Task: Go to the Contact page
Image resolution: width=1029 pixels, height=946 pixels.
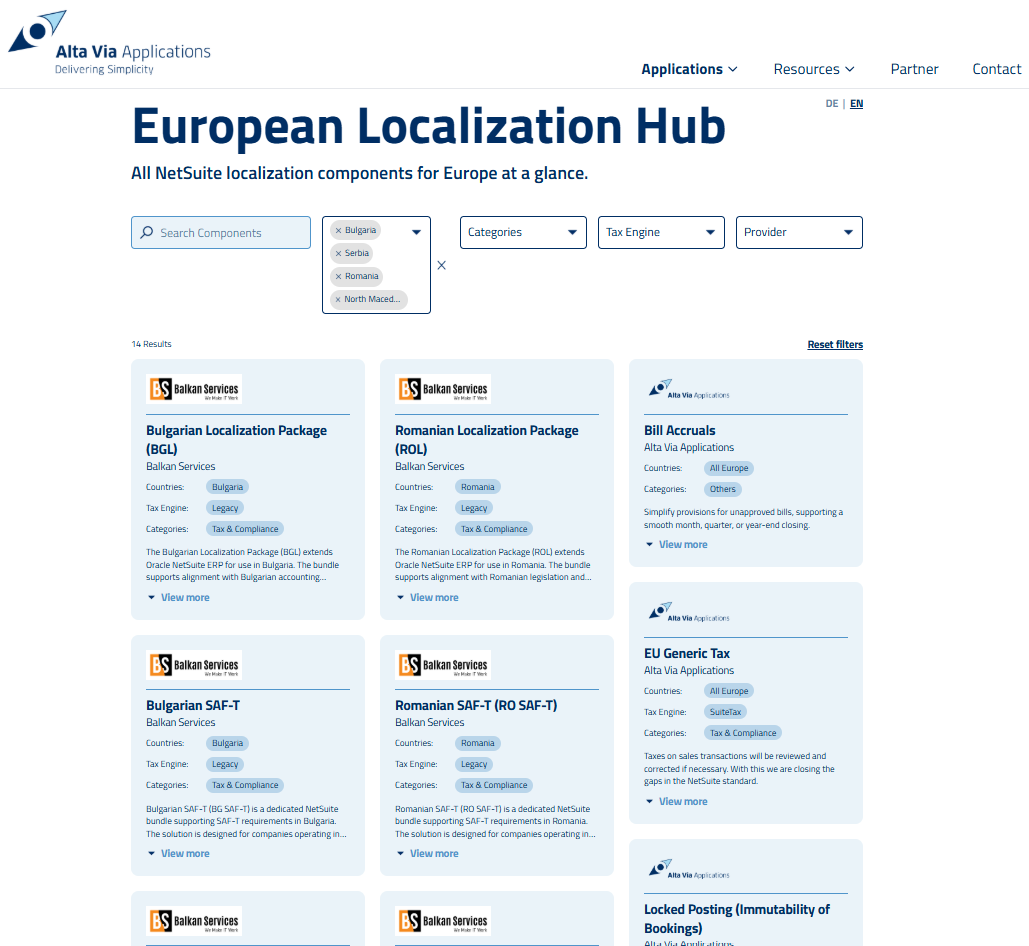Action: click(996, 69)
